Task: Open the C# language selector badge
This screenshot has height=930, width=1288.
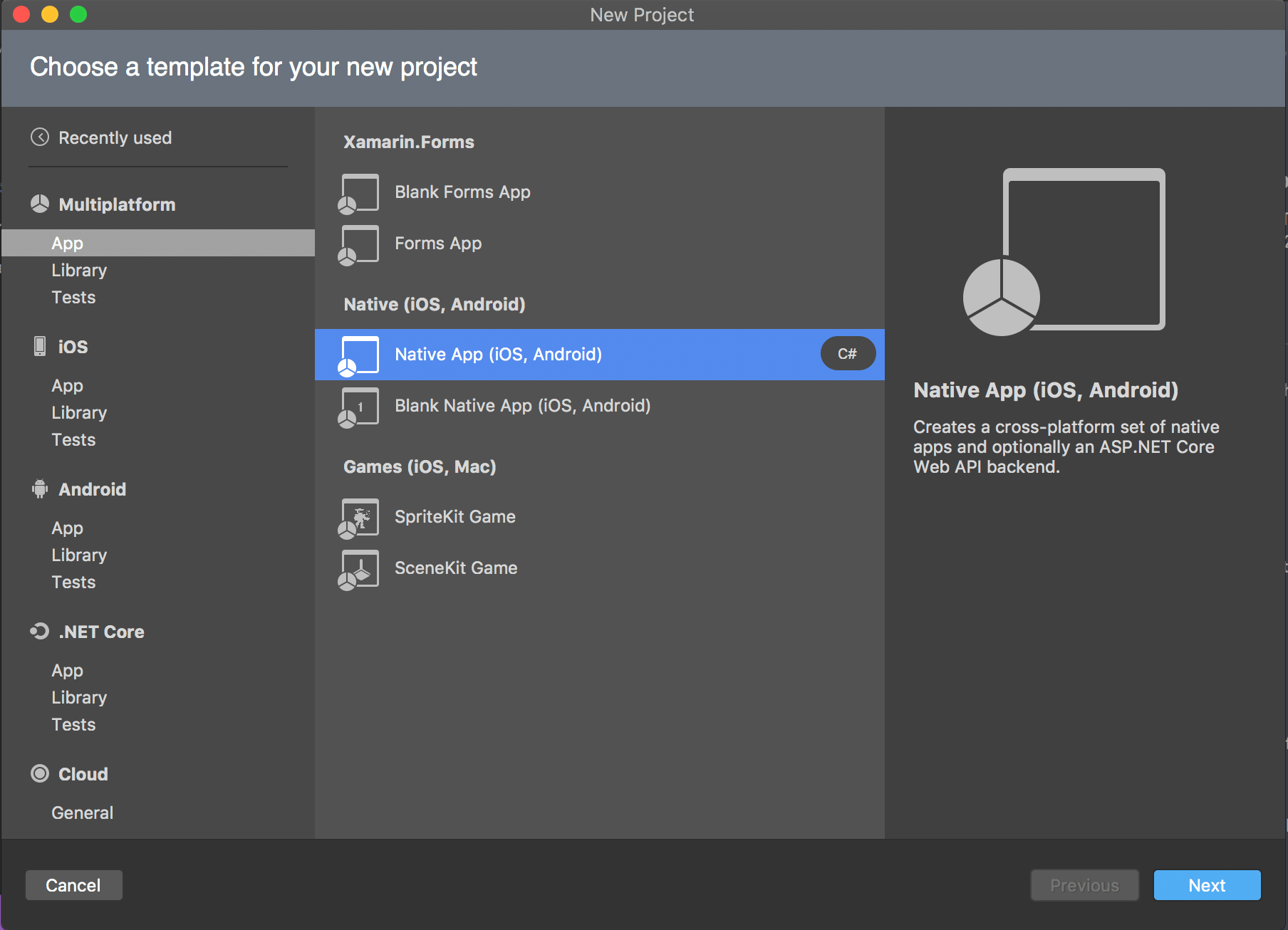Action: pos(847,352)
